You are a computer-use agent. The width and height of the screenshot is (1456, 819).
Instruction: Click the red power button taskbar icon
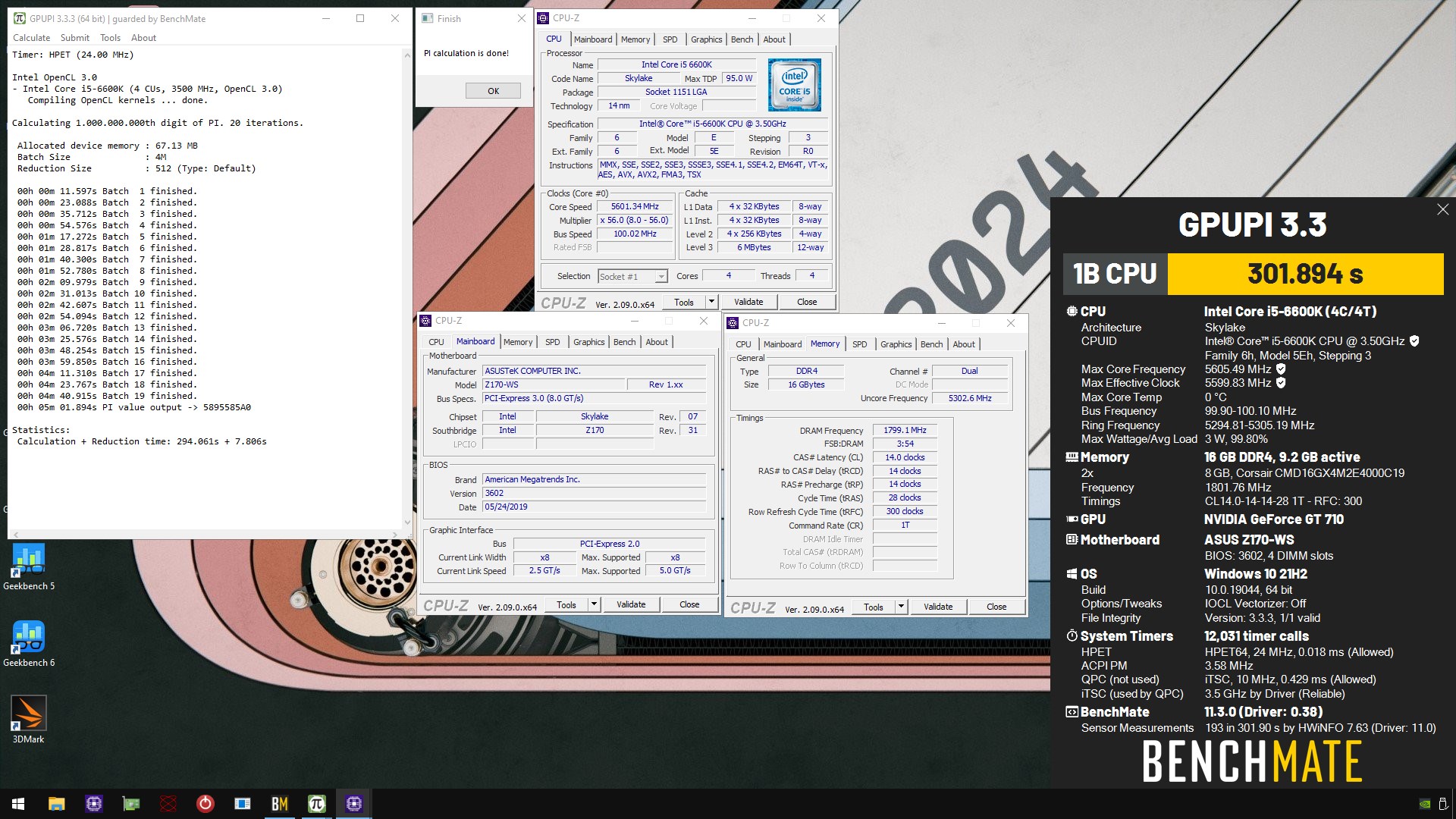tap(206, 804)
